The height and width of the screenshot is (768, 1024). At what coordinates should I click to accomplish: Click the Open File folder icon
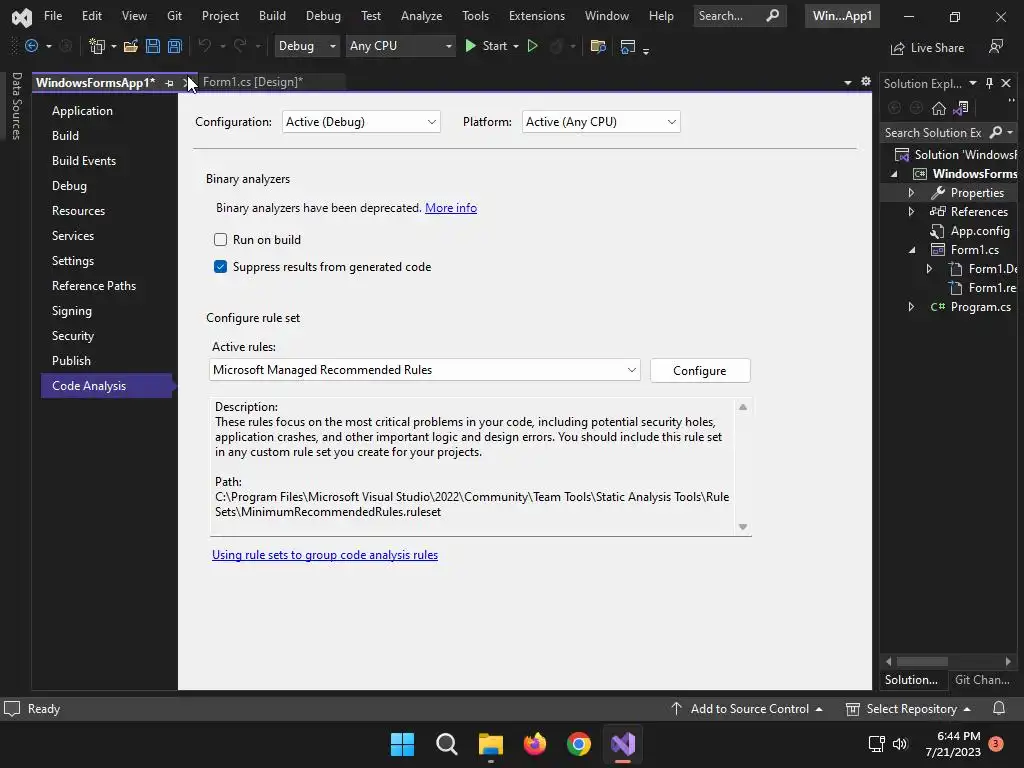coord(131,46)
